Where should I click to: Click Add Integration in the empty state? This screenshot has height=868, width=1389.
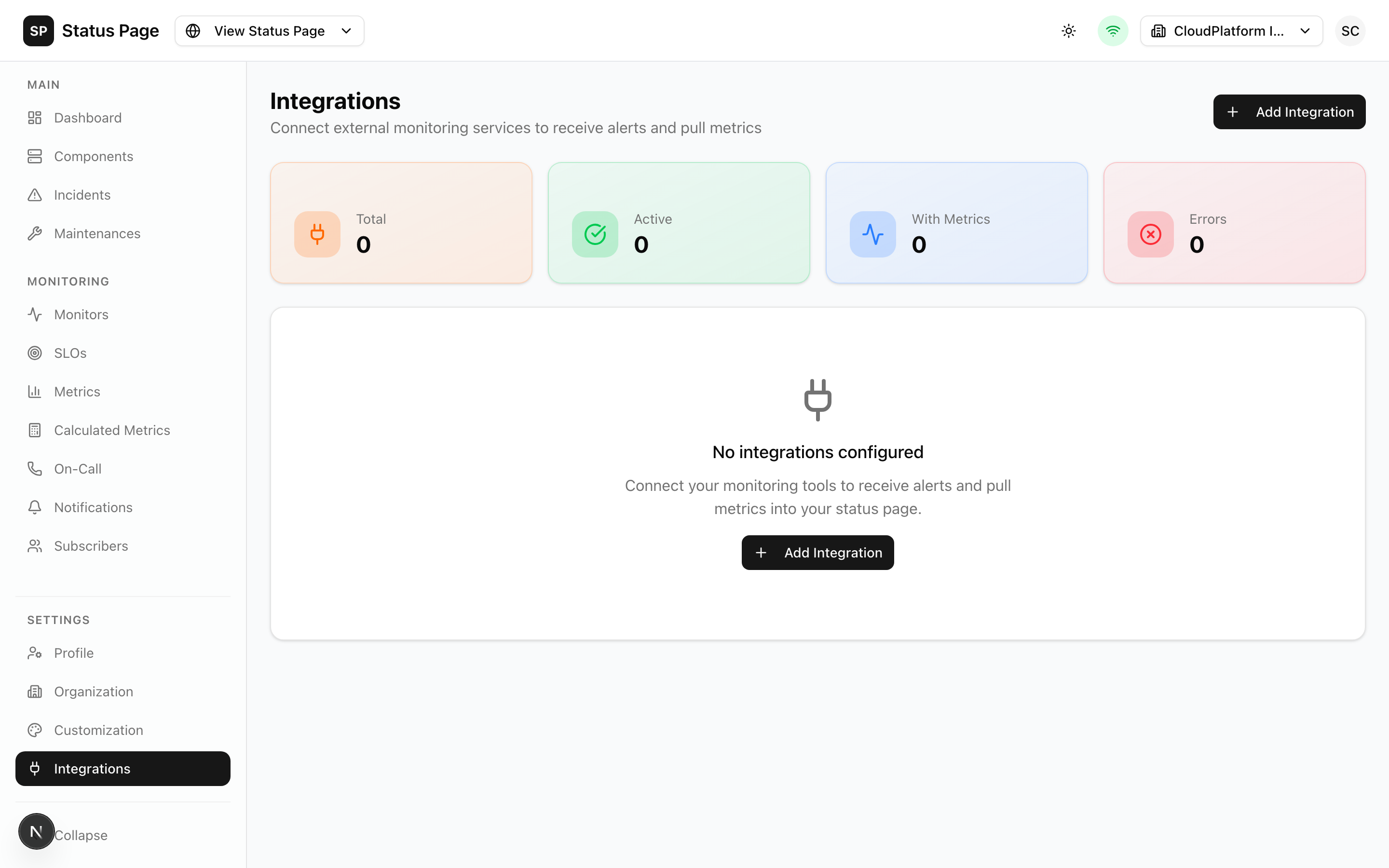(817, 552)
